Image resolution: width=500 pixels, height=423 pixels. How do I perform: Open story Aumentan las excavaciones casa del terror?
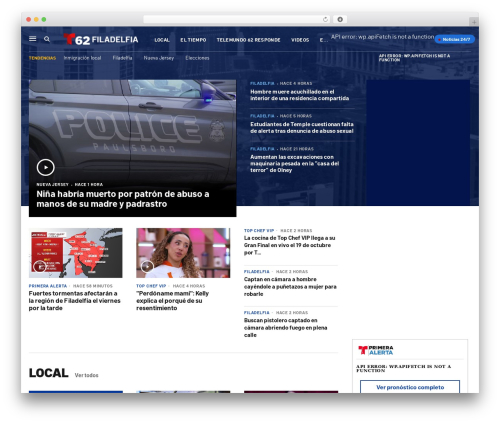(295, 163)
